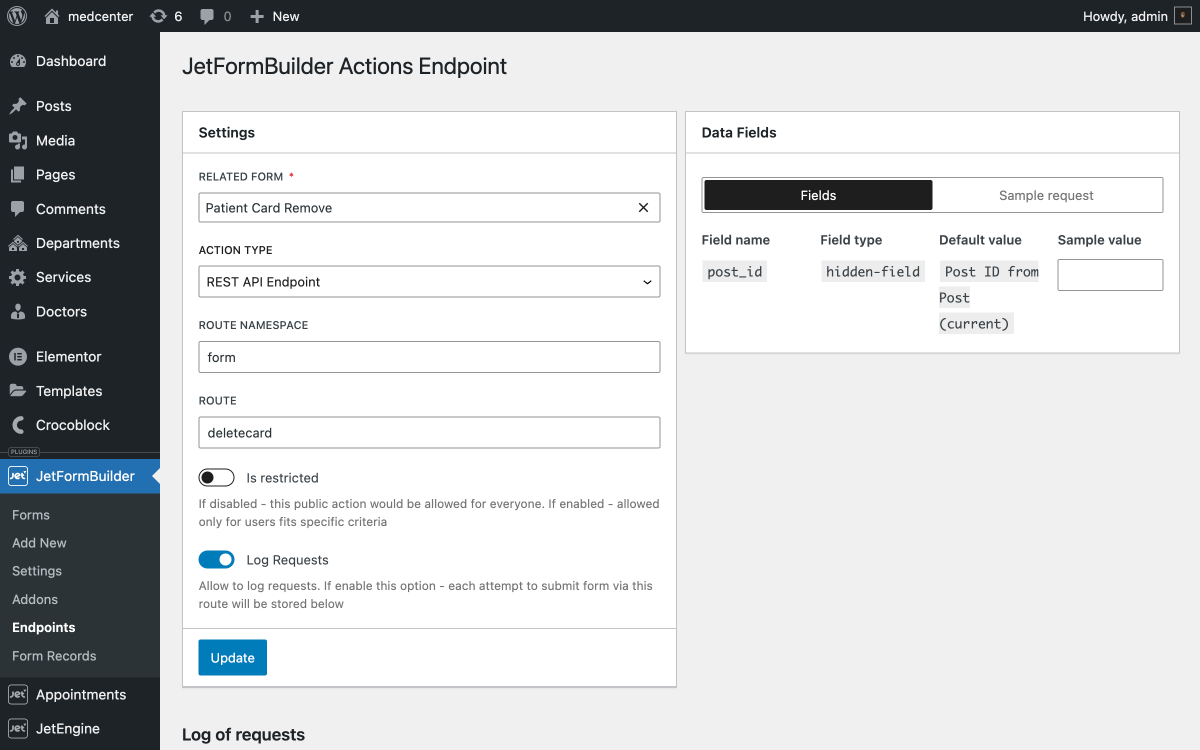This screenshot has width=1200, height=750.
Task: Click the Sample value input field
Action: [x=1110, y=274]
